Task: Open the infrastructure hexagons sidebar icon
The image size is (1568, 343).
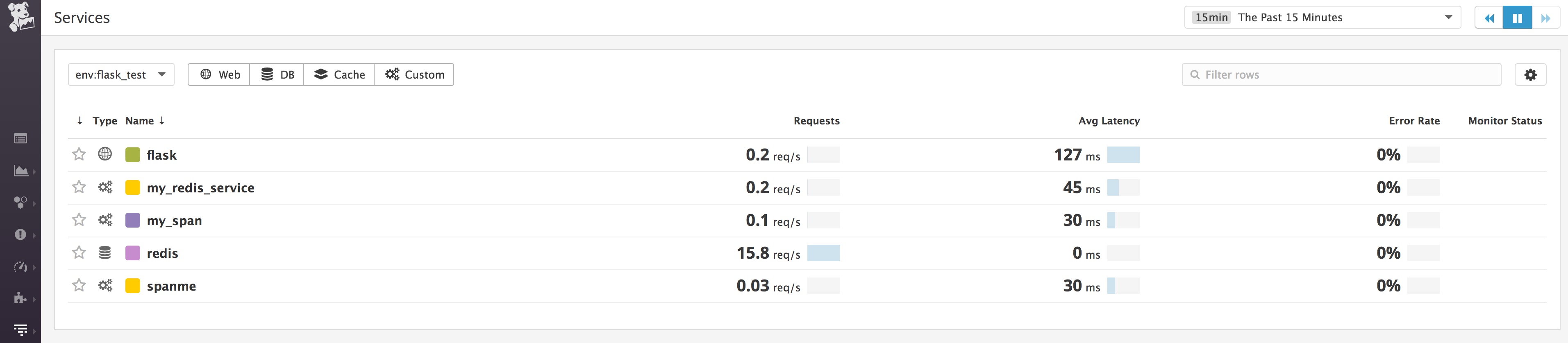Action: pyautogui.click(x=20, y=203)
